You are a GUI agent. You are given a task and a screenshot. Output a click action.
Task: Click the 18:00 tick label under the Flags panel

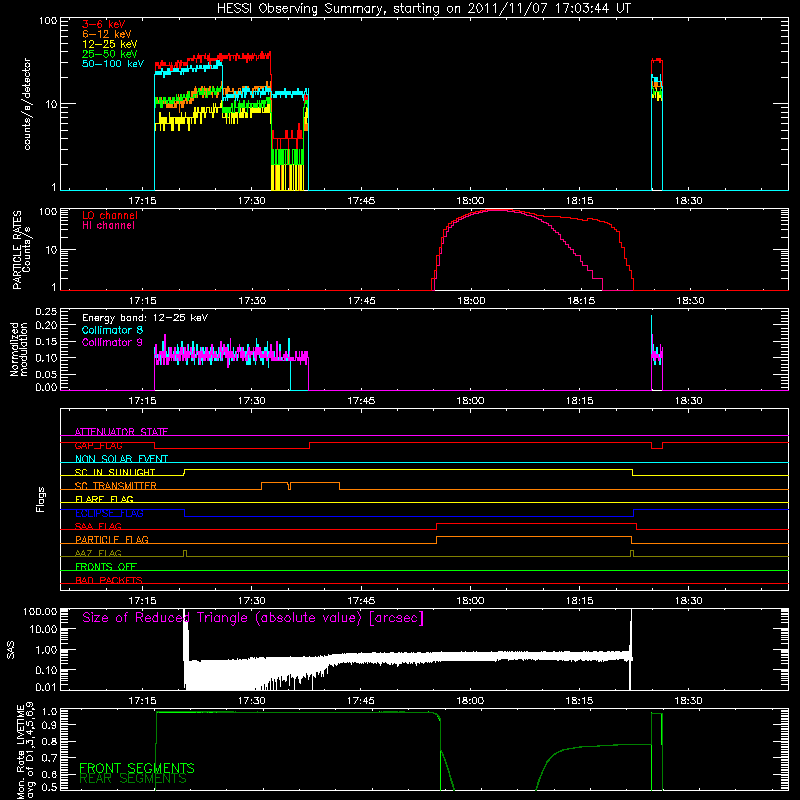pos(470,601)
